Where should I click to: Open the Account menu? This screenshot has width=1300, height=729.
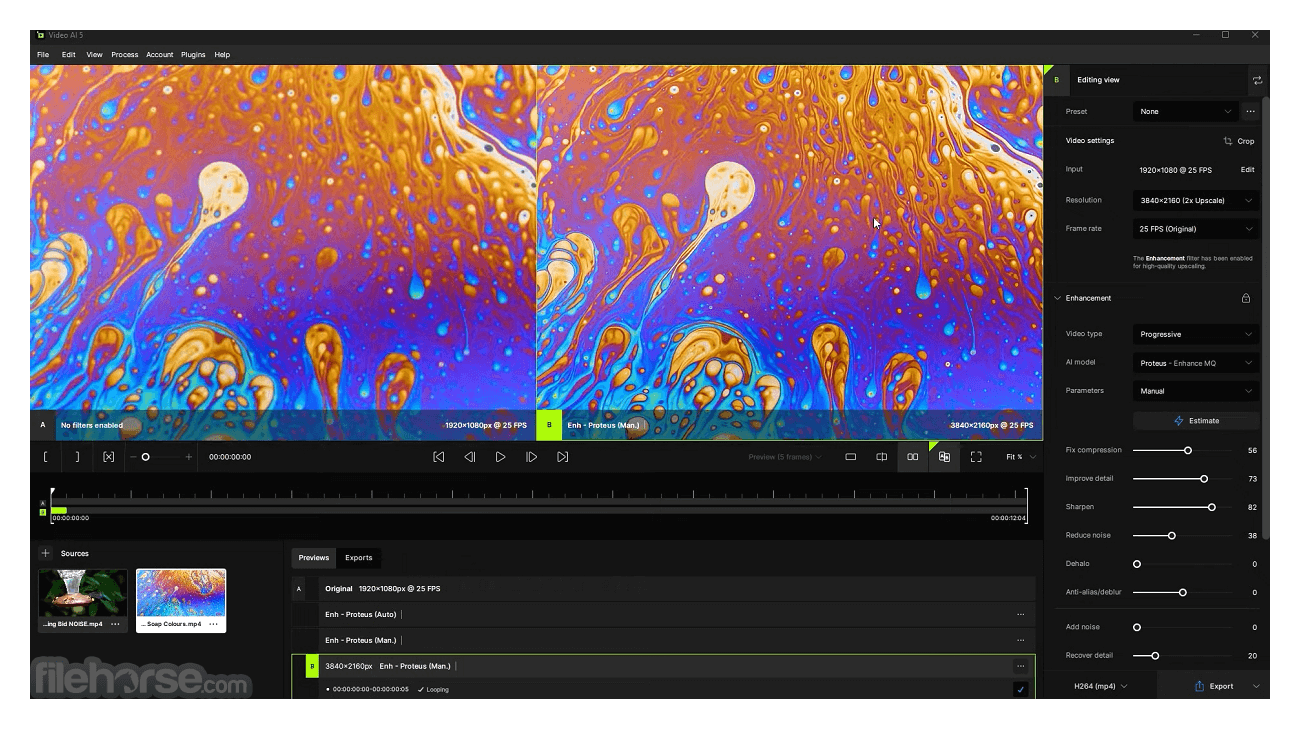[160, 55]
